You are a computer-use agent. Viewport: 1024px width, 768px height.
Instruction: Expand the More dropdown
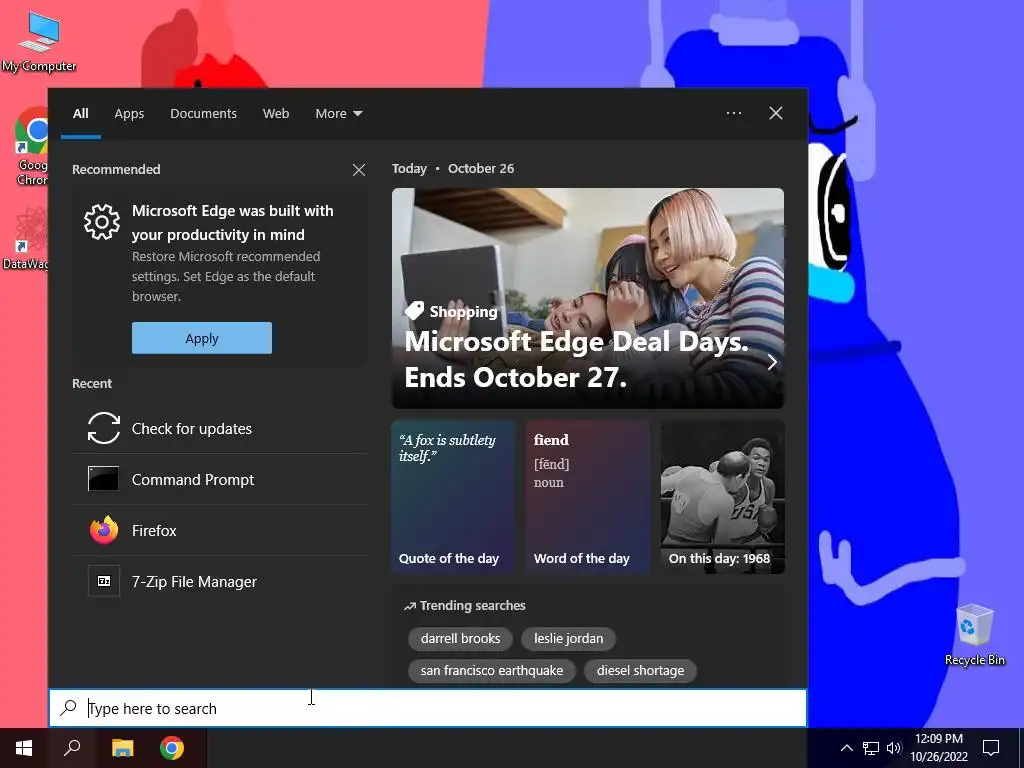tap(338, 114)
